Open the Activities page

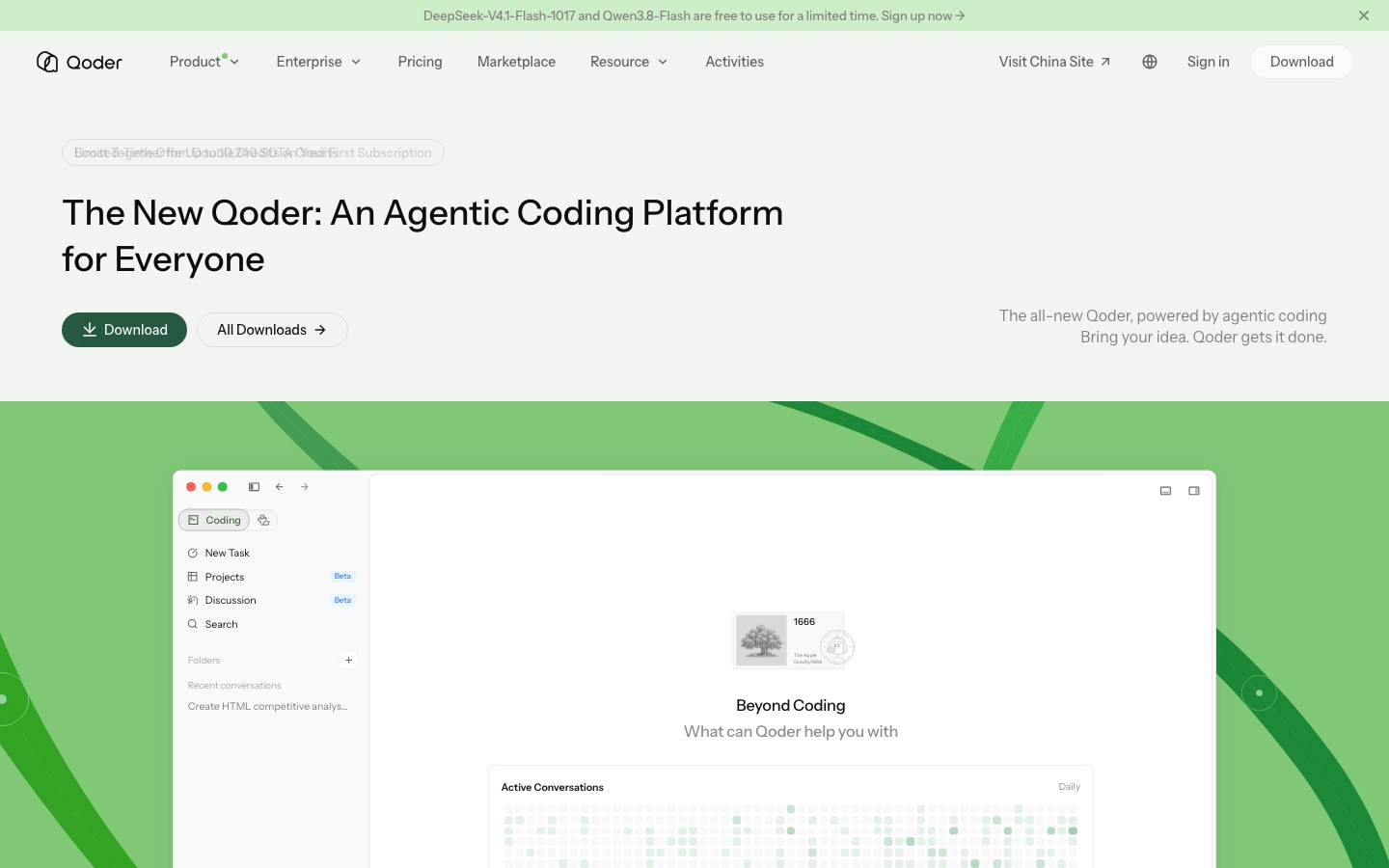(x=734, y=62)
